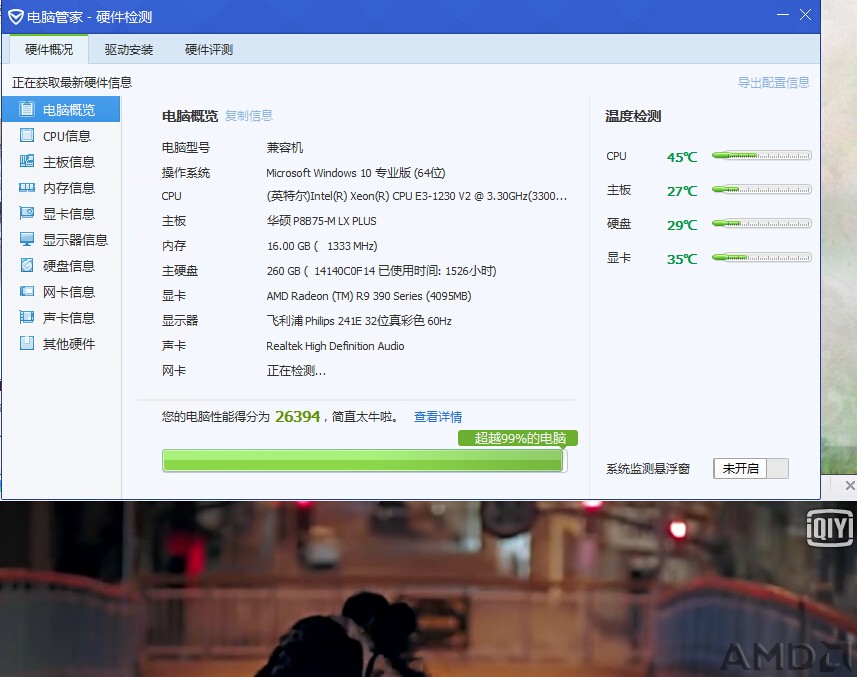Click the 飞利浦 Philips 241E display text
Viewport: 857px width, 677px height.
359,321
